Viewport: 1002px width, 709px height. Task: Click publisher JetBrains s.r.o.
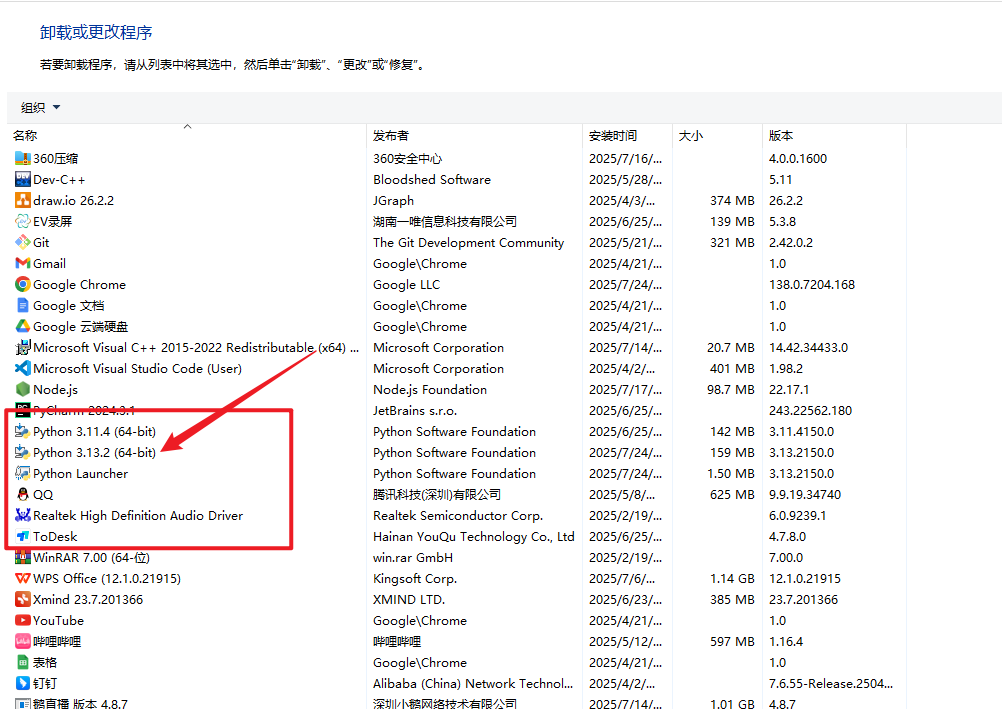(415, 410)
